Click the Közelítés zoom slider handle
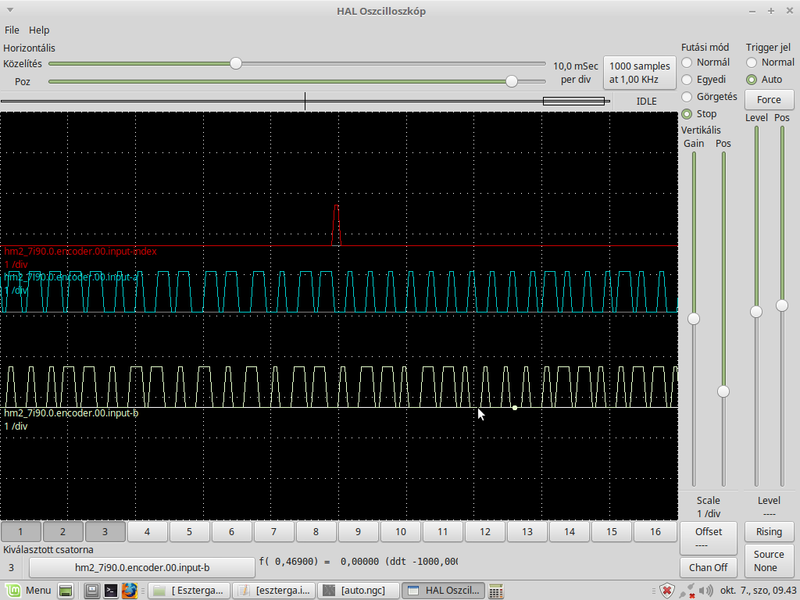This screenshot has height=600, width=800. pyautogui.click(x=236, y=64)
